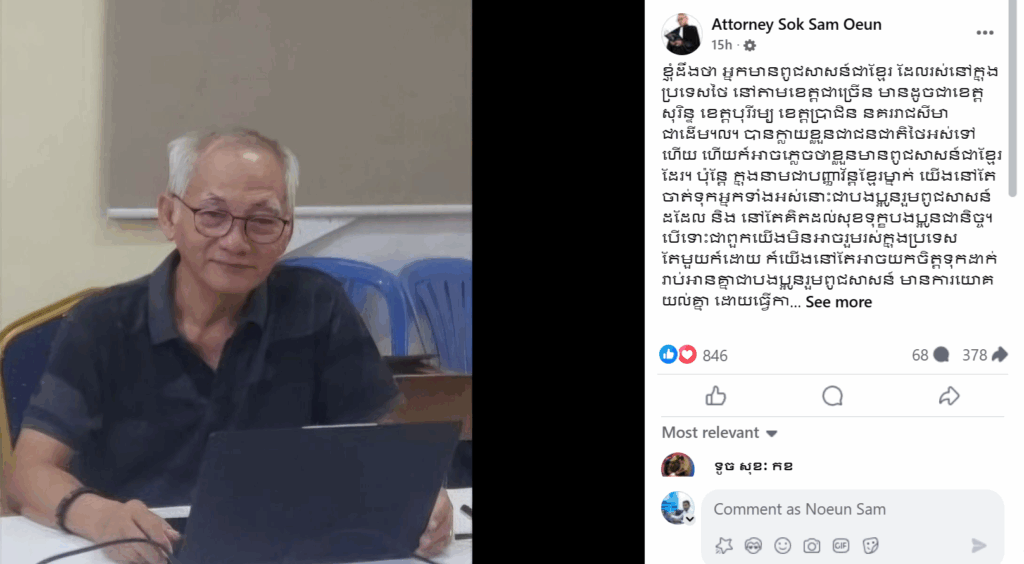Switch commenting identity via avatar dropdown
This screenshot has width=1024, height=564.
pyautogui.click(x=690, y=520)
